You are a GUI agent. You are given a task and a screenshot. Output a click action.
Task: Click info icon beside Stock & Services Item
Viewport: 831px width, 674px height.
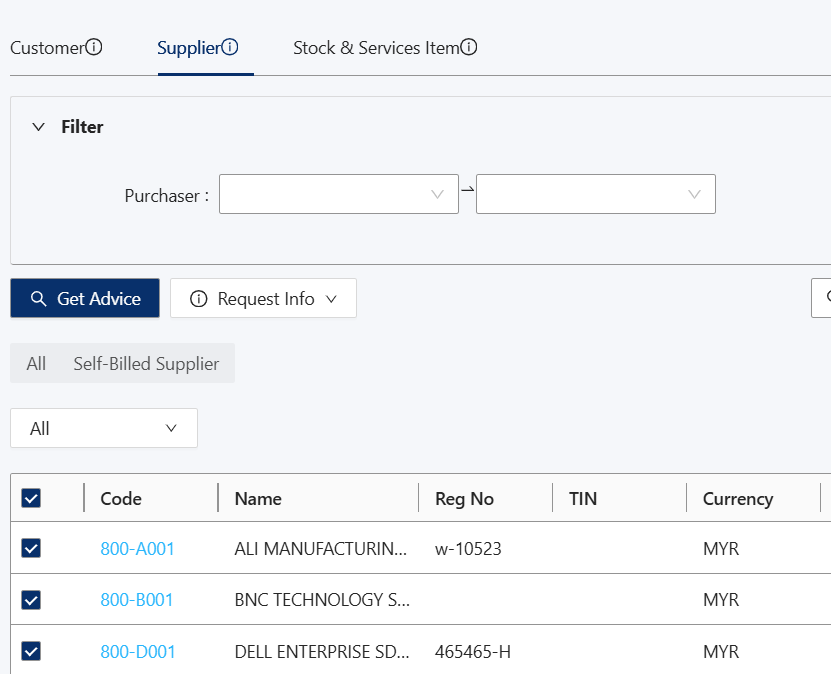[x=469, y=47]
